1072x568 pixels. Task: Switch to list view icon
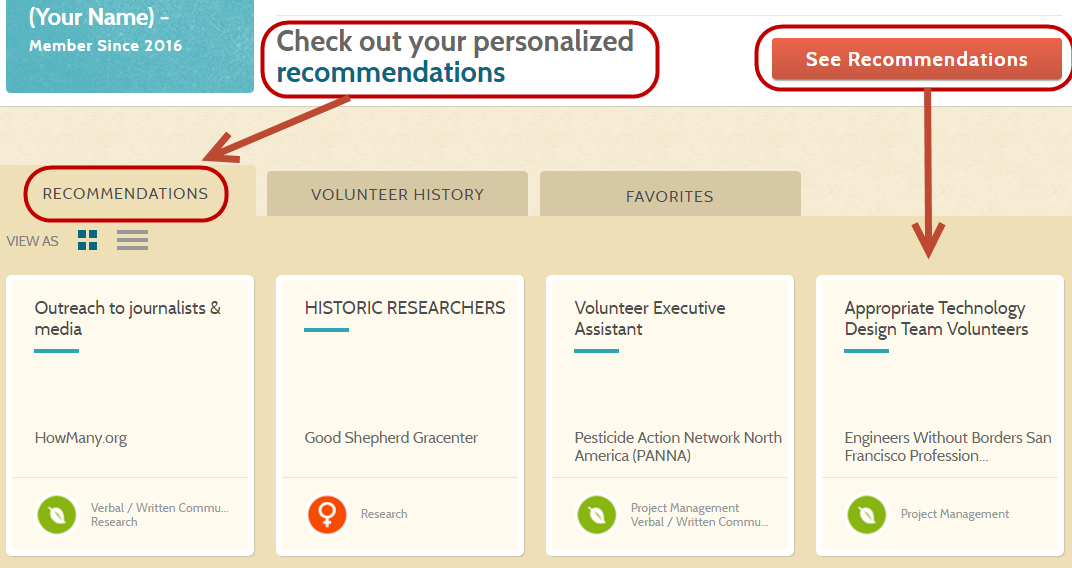click(x=132, y=240)
